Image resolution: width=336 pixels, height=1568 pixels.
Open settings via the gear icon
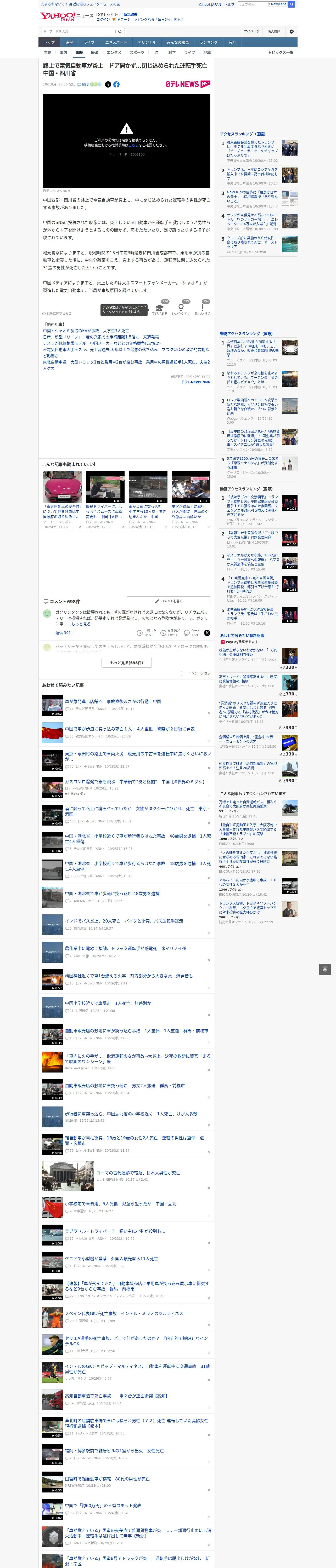[292, 32]
